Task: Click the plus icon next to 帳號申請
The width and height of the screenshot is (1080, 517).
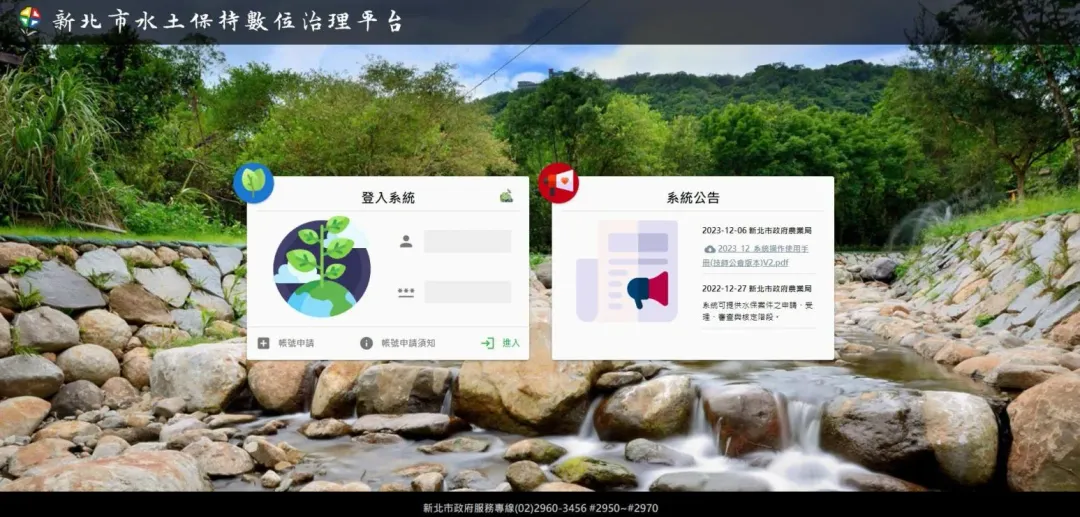Action: (263, 343)
